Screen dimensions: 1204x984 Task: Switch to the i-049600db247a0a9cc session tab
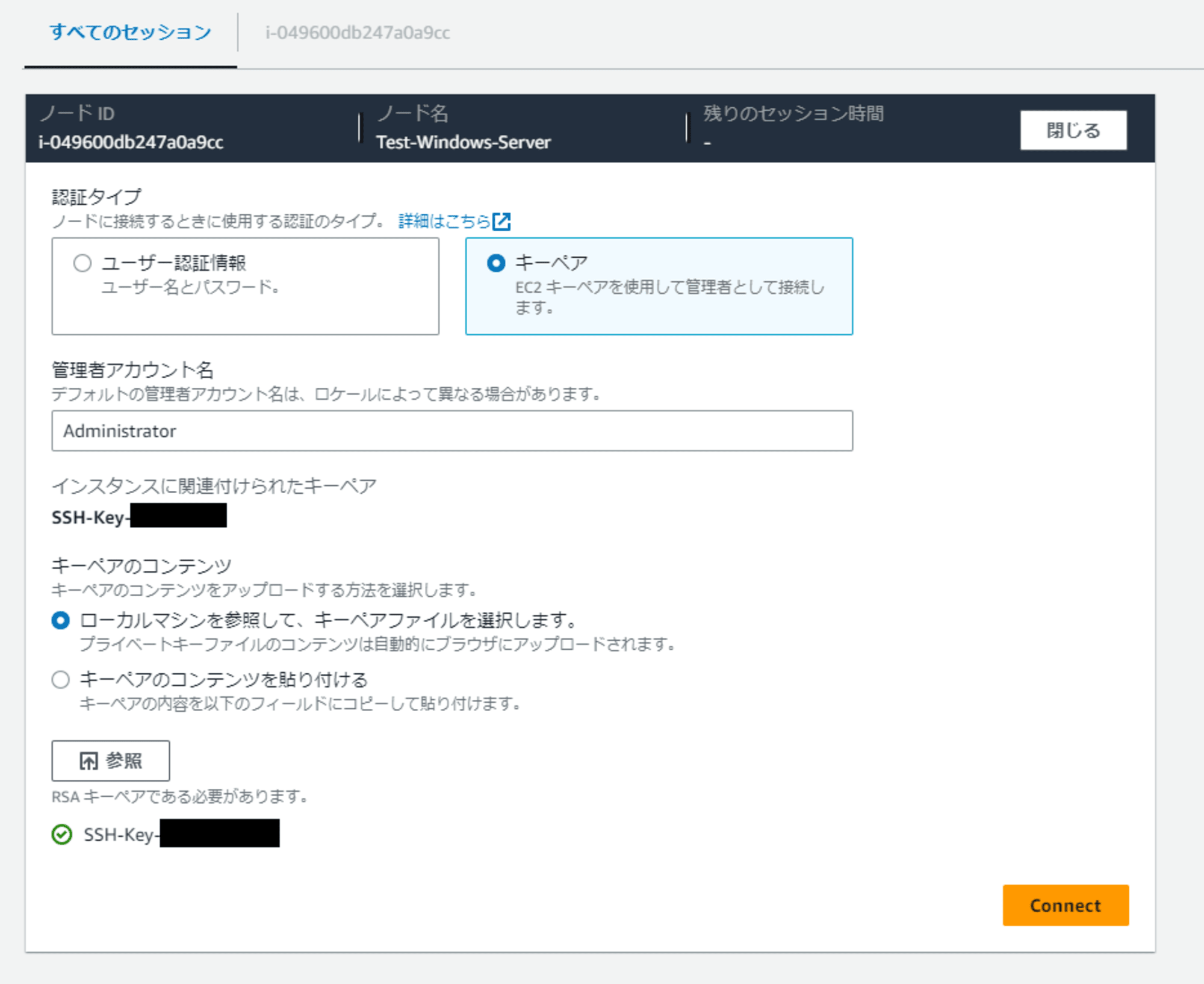coord(358,33)
